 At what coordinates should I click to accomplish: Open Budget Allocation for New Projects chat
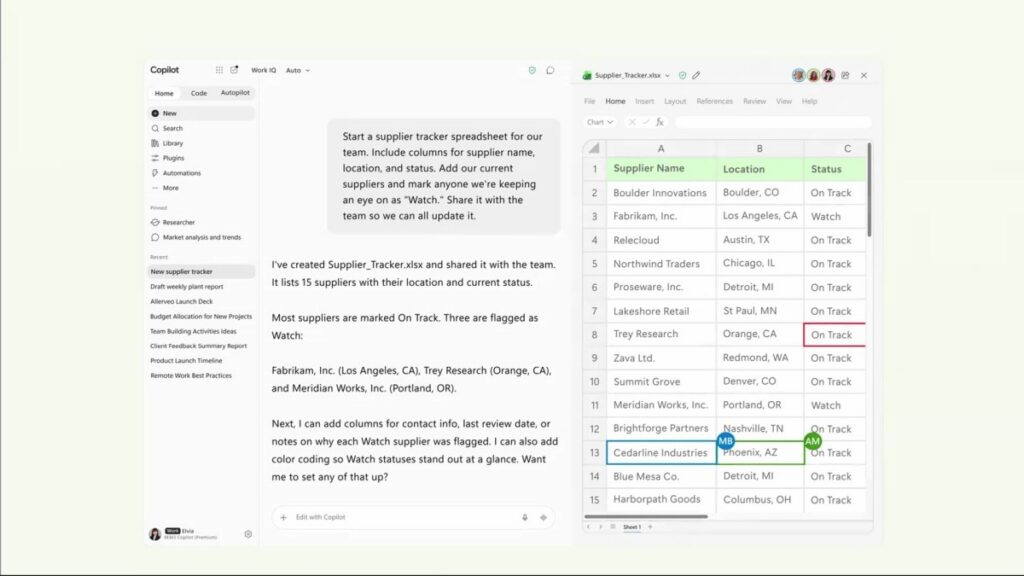(x=201, y=317)
